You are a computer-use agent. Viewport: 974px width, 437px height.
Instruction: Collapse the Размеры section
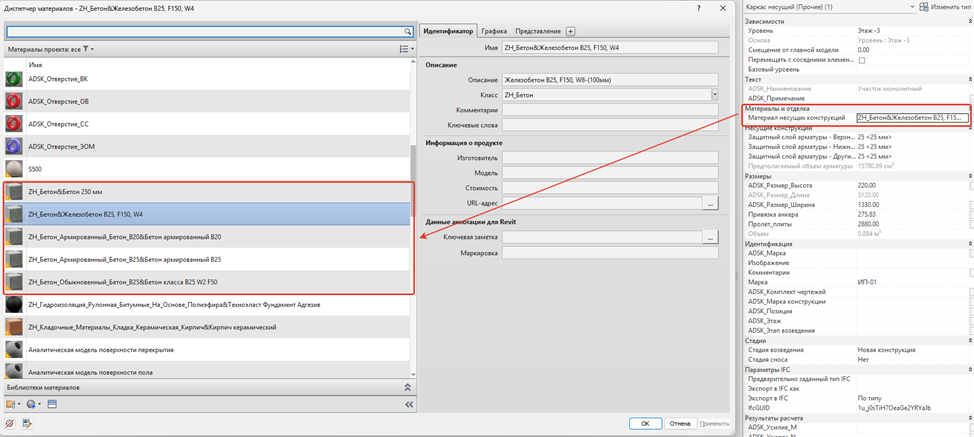point(970,177)
